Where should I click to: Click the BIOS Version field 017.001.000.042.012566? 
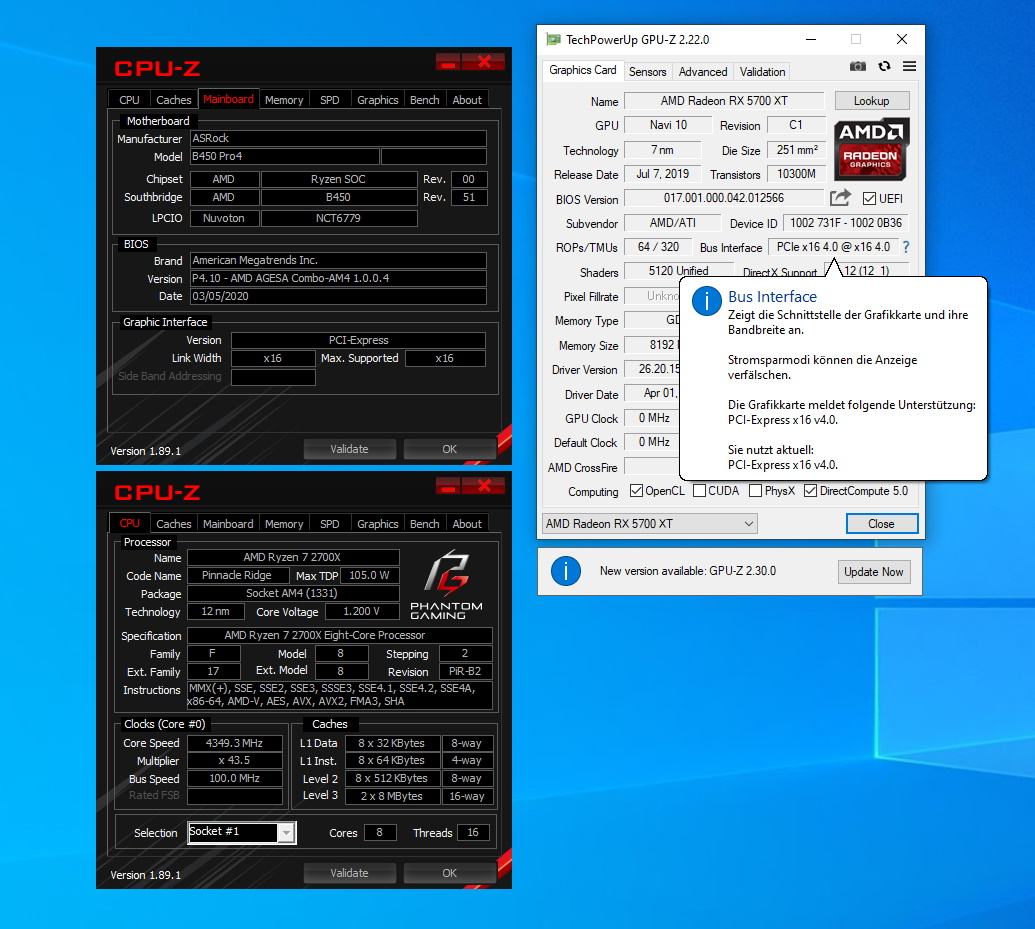pos(724,198)
